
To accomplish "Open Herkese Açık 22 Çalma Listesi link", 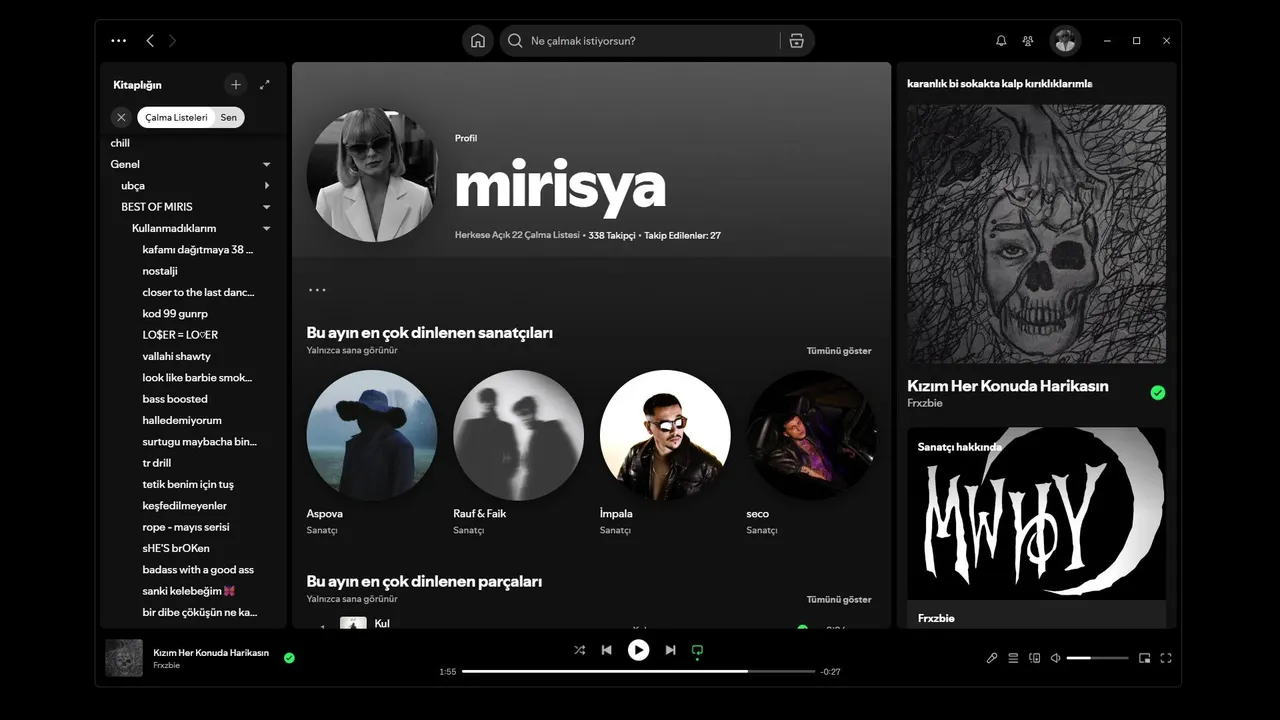I will [517, 236].
